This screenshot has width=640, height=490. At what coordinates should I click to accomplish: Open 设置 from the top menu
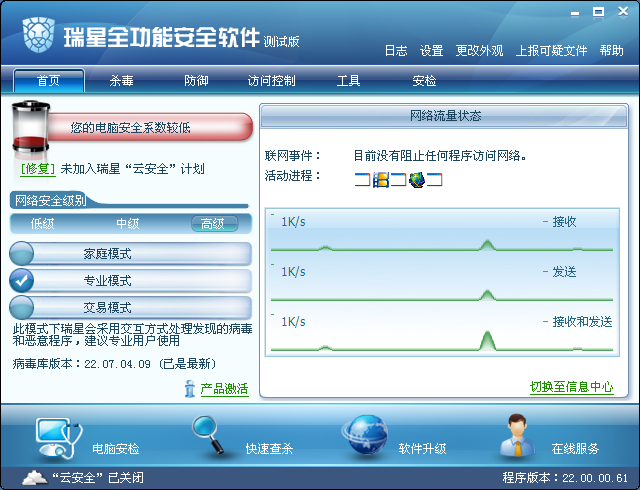tap(431, 51)
